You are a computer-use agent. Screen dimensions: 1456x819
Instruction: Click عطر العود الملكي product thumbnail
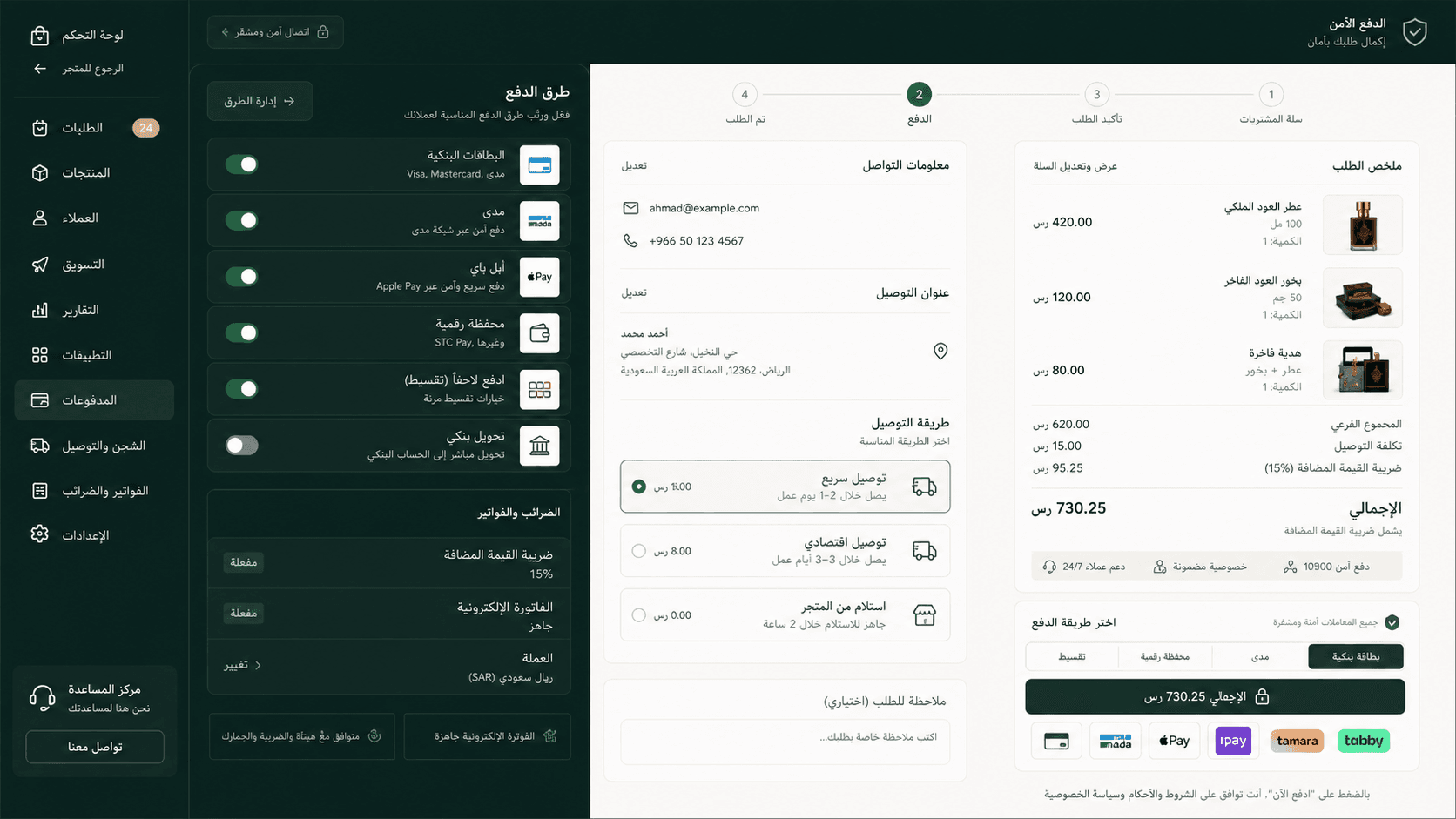coord(1362,225)
